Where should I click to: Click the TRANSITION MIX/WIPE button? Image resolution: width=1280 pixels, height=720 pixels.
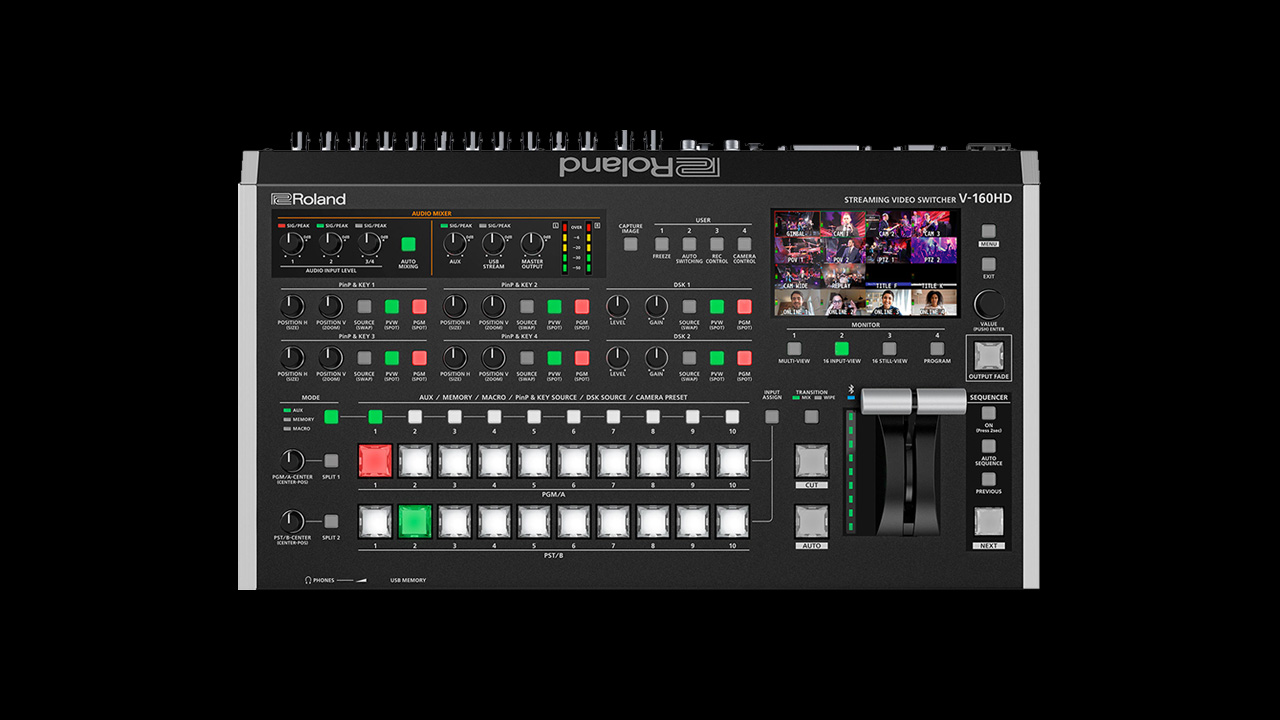tap(811, 417)
